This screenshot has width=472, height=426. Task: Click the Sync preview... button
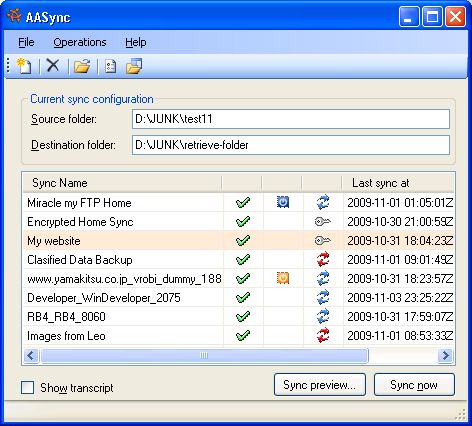[x=320, y=385]
